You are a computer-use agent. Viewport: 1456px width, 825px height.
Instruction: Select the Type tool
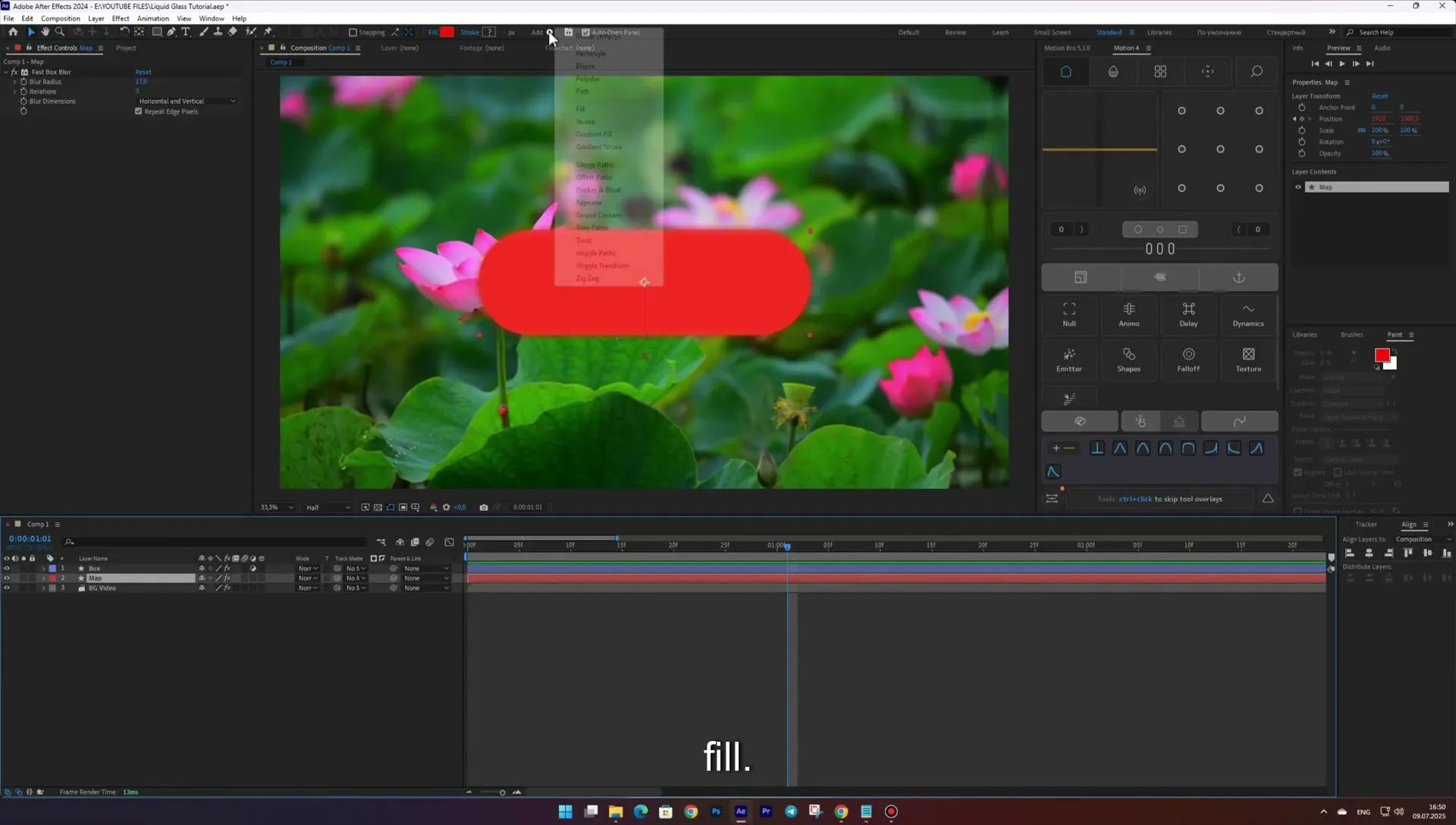coord(186,32)
